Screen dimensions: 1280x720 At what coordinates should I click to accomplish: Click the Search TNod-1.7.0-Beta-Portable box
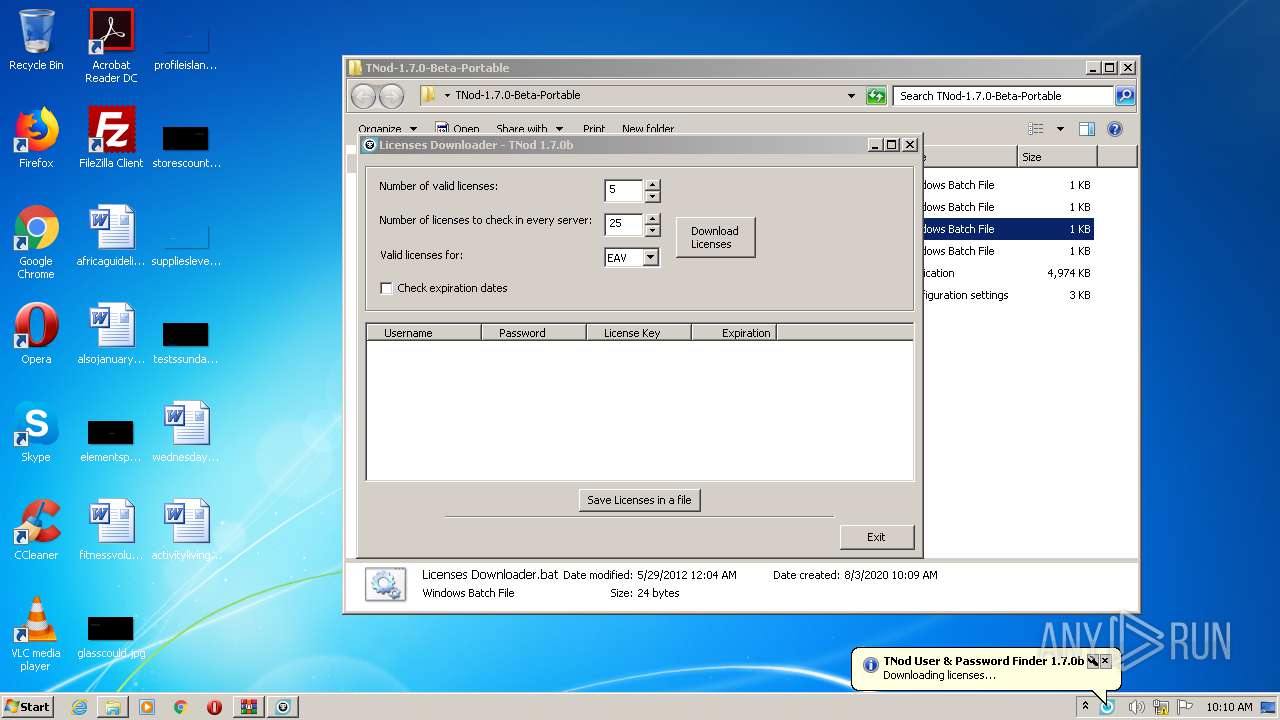(1003, 96)
